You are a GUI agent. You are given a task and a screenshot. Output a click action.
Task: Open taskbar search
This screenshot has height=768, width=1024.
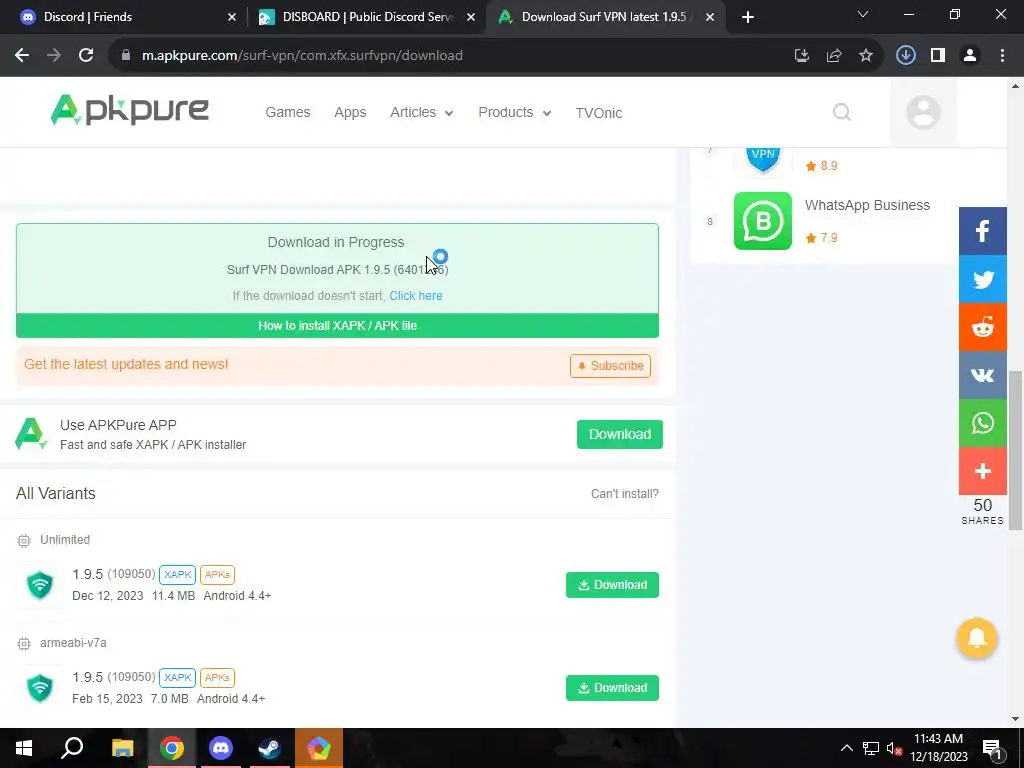(72, 748)
